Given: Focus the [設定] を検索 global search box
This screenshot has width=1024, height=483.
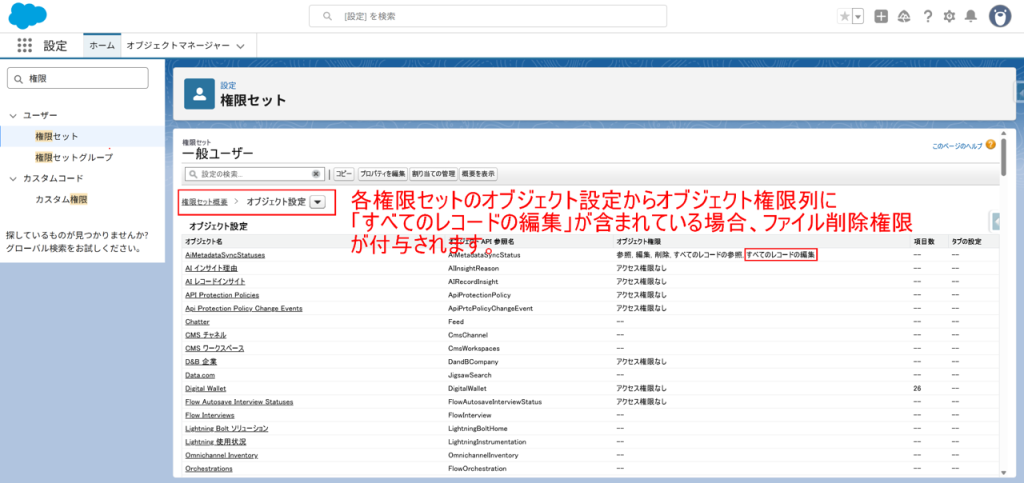Looking at the screenshot, I should click(x=487, y=16).
